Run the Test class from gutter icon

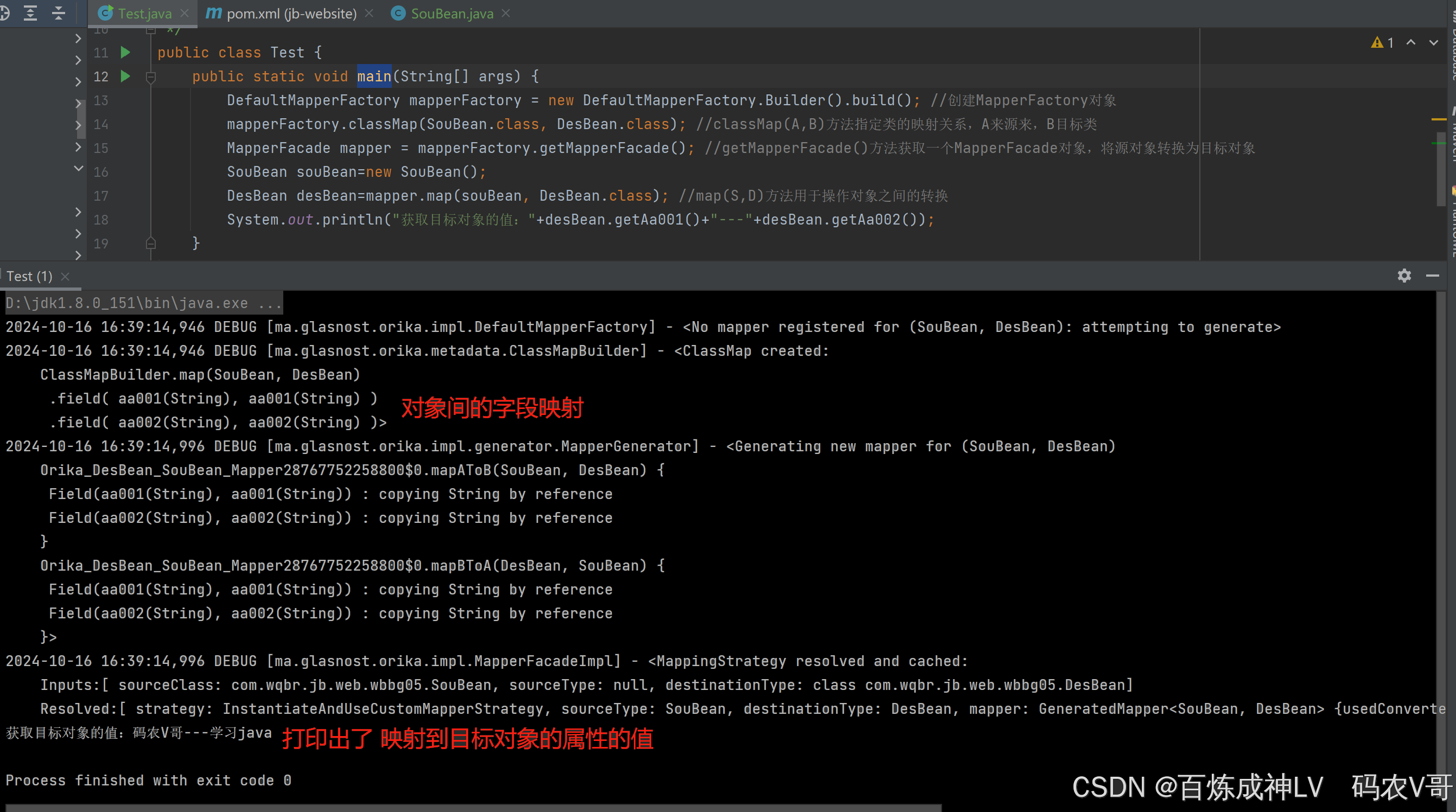(x=125, y=53)
